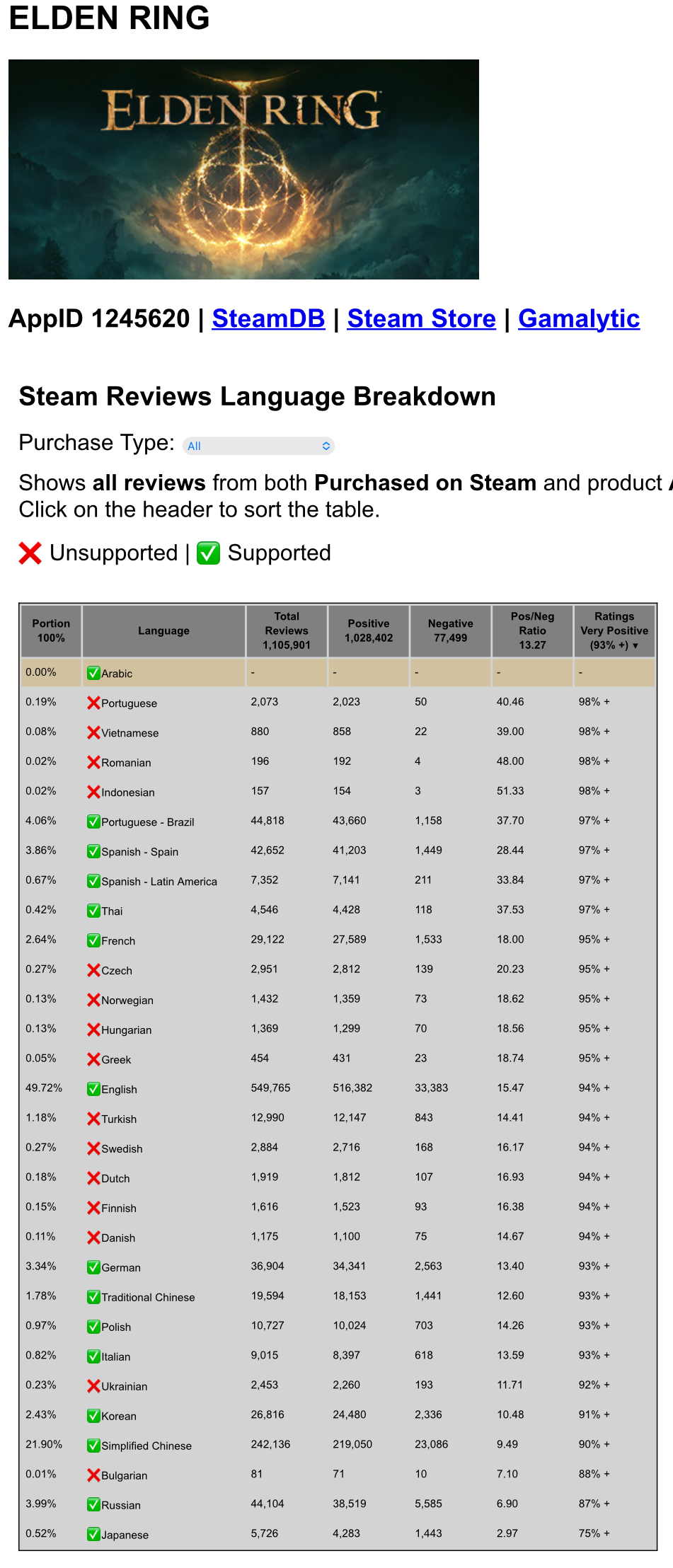Sort by the Portion column header

(x=51, y=630)
